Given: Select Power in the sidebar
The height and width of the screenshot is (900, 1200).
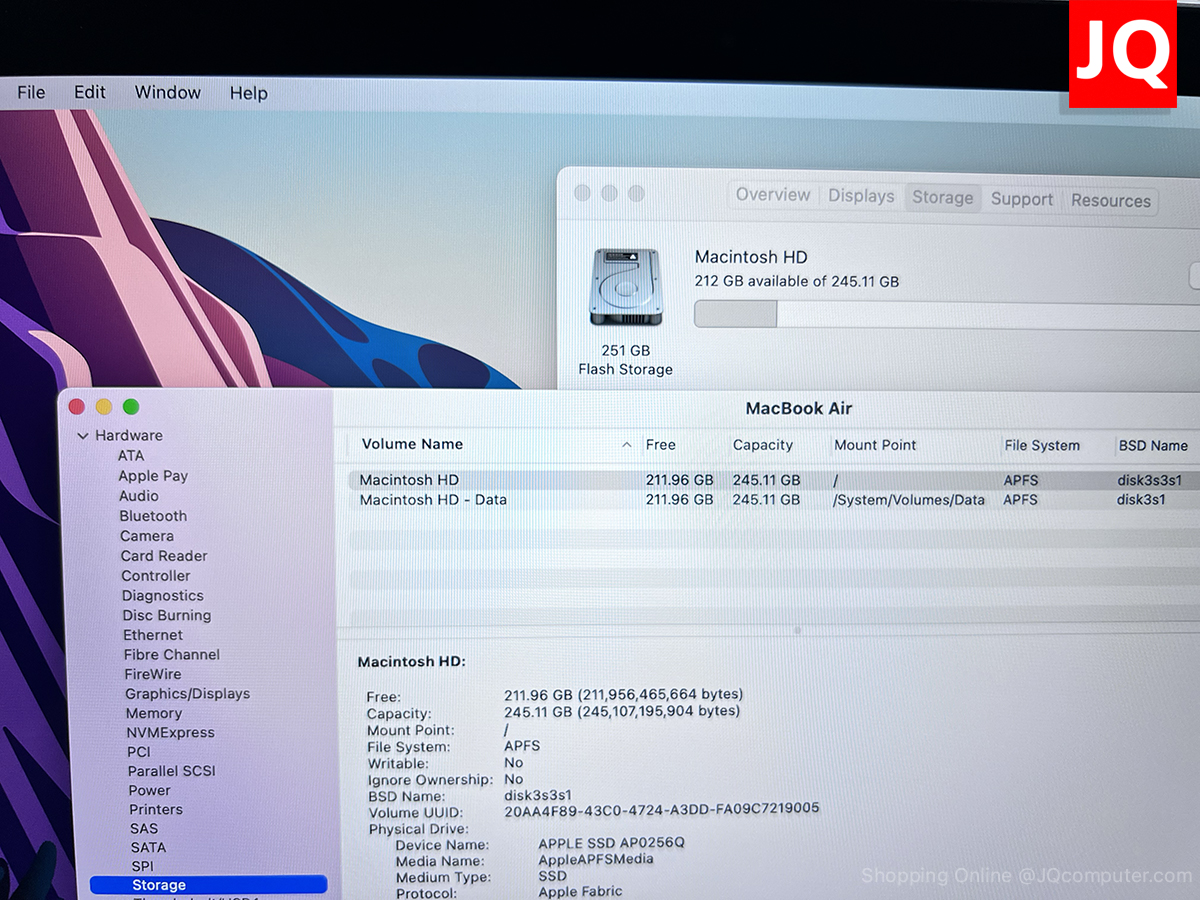Looking at the screenshot, I should click(x=150, y=790).
